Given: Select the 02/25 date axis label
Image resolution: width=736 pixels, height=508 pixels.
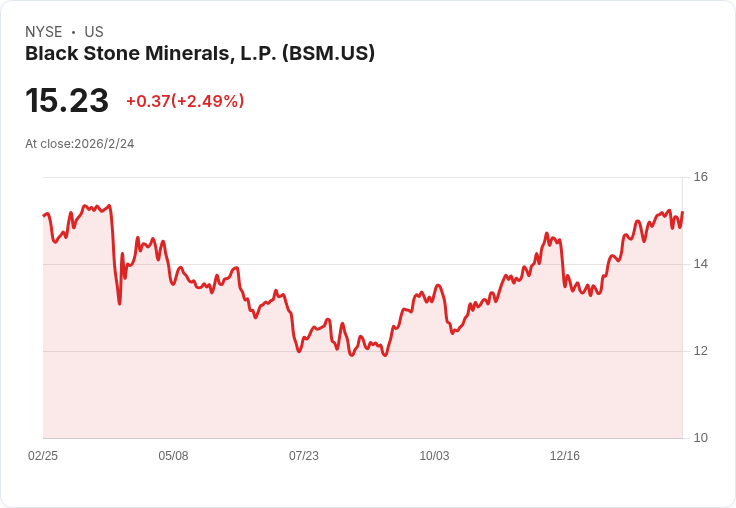Looking at the screenshot, I should point(43,455).
